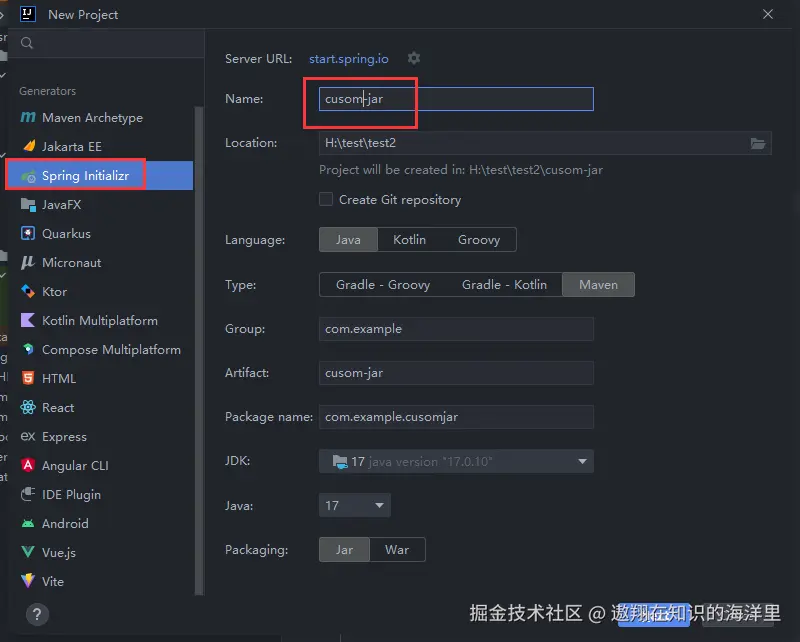Click the project Name field
Viewport: 800px width, 642px height.
(x=456, y=99)
